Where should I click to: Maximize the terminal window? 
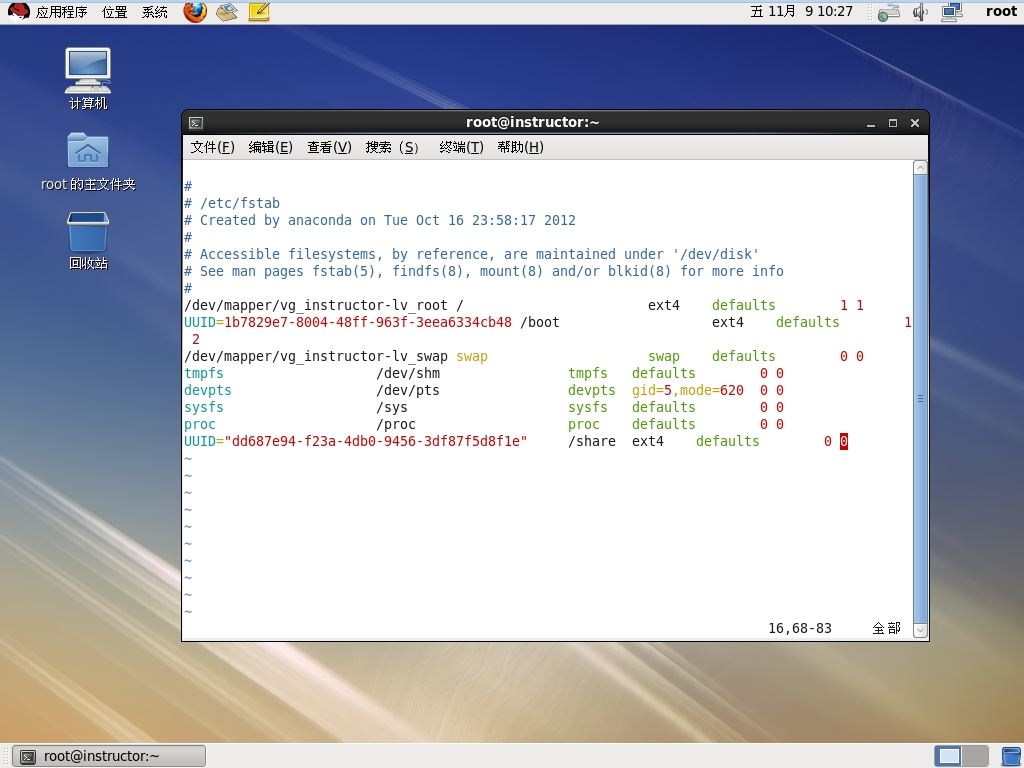tap(893, 123)
